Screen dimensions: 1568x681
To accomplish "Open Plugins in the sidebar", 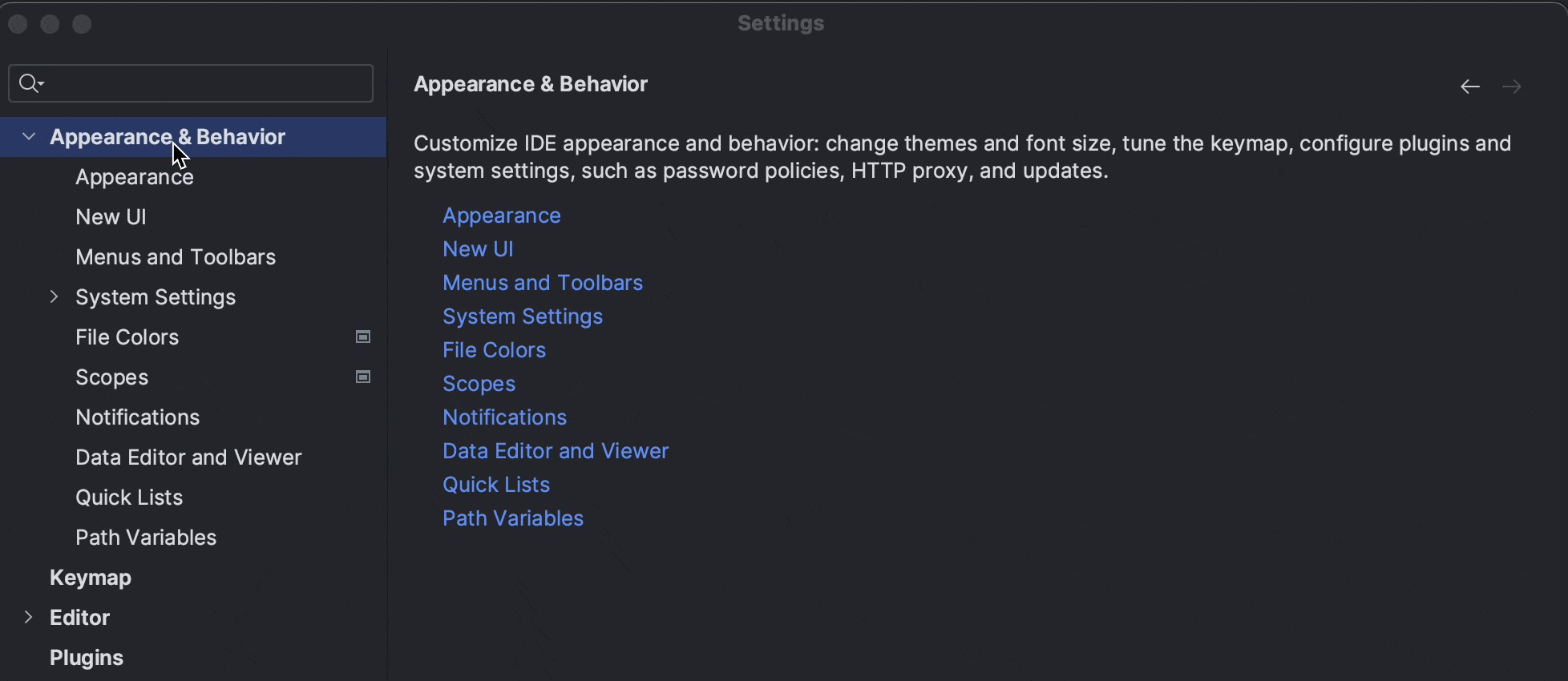I will coord(87,658).
